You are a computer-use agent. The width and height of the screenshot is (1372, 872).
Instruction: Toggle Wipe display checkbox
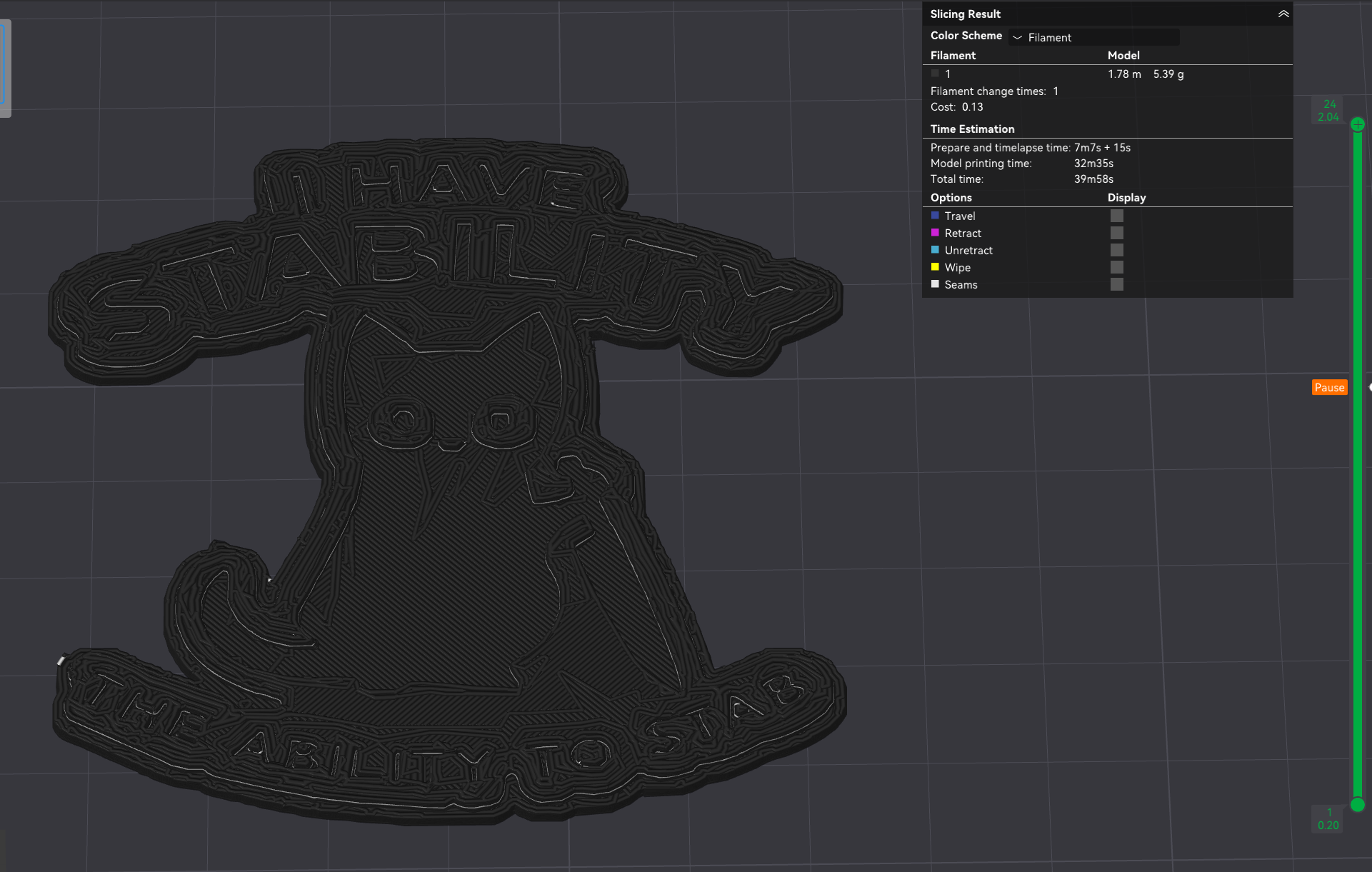coord(1116,267)
